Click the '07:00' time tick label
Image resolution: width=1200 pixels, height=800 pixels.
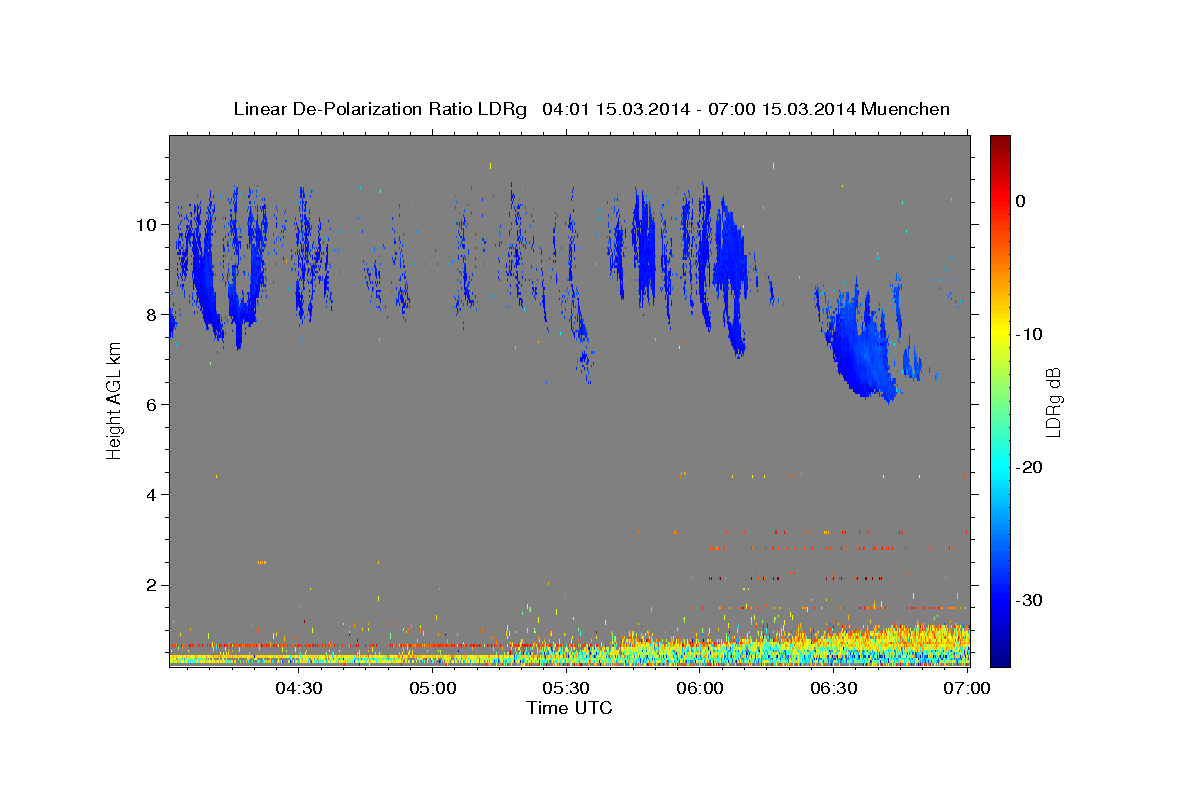[x=968, y=689]
